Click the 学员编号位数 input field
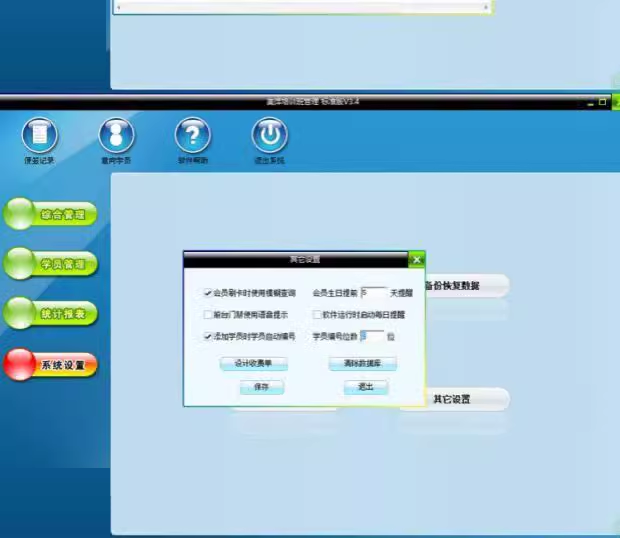Image resolution: width=620 pixels, height=538 pixels. [x=372, y=336]
